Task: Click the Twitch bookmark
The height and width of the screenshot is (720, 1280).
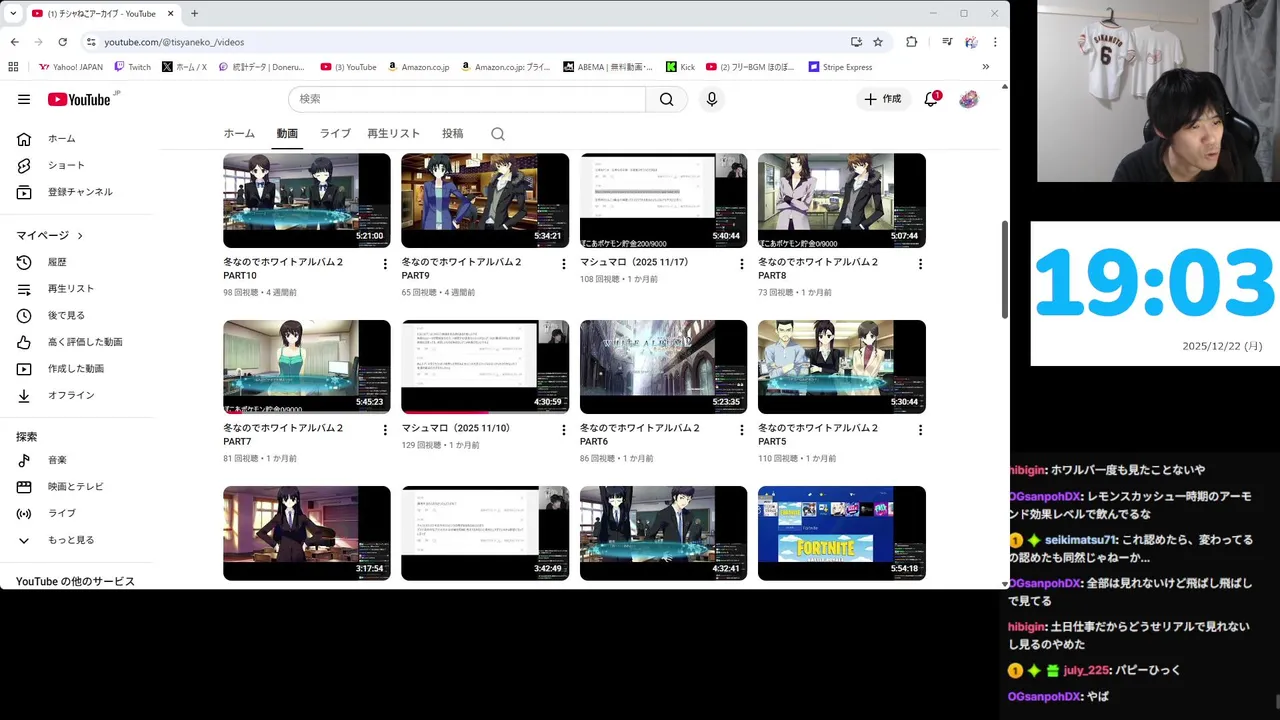Action: (132, 67)
